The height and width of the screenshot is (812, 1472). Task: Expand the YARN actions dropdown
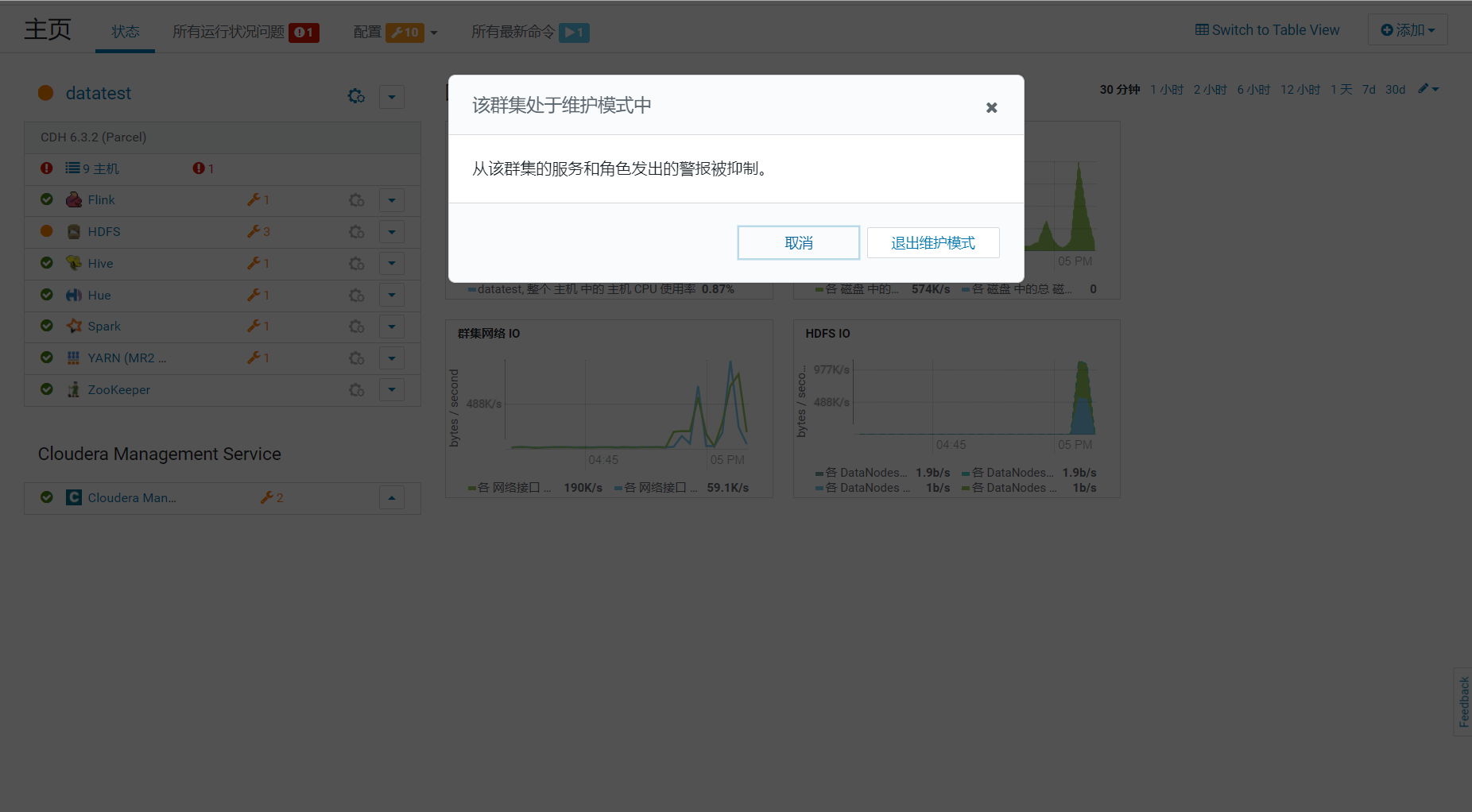[x=392, y=358]
